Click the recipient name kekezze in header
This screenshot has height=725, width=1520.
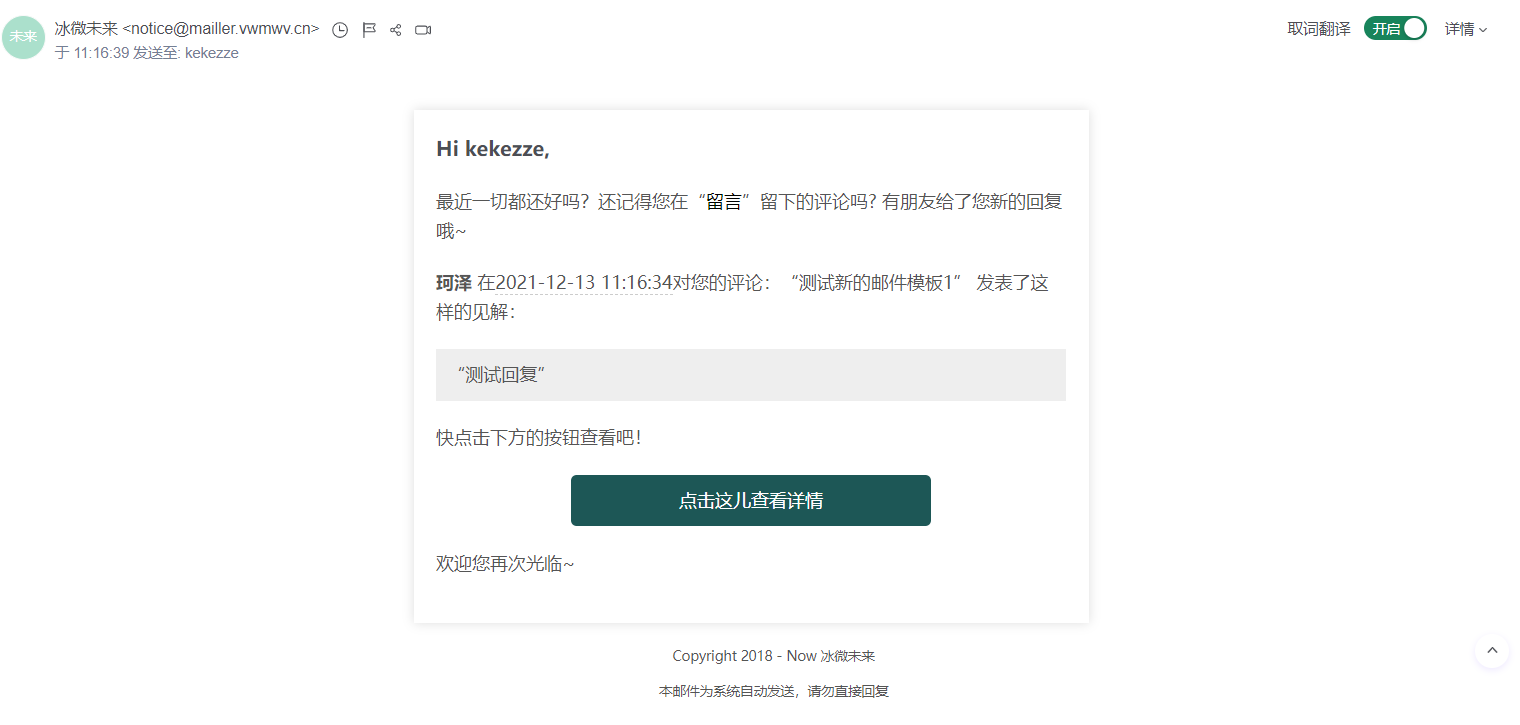[212, 53]
